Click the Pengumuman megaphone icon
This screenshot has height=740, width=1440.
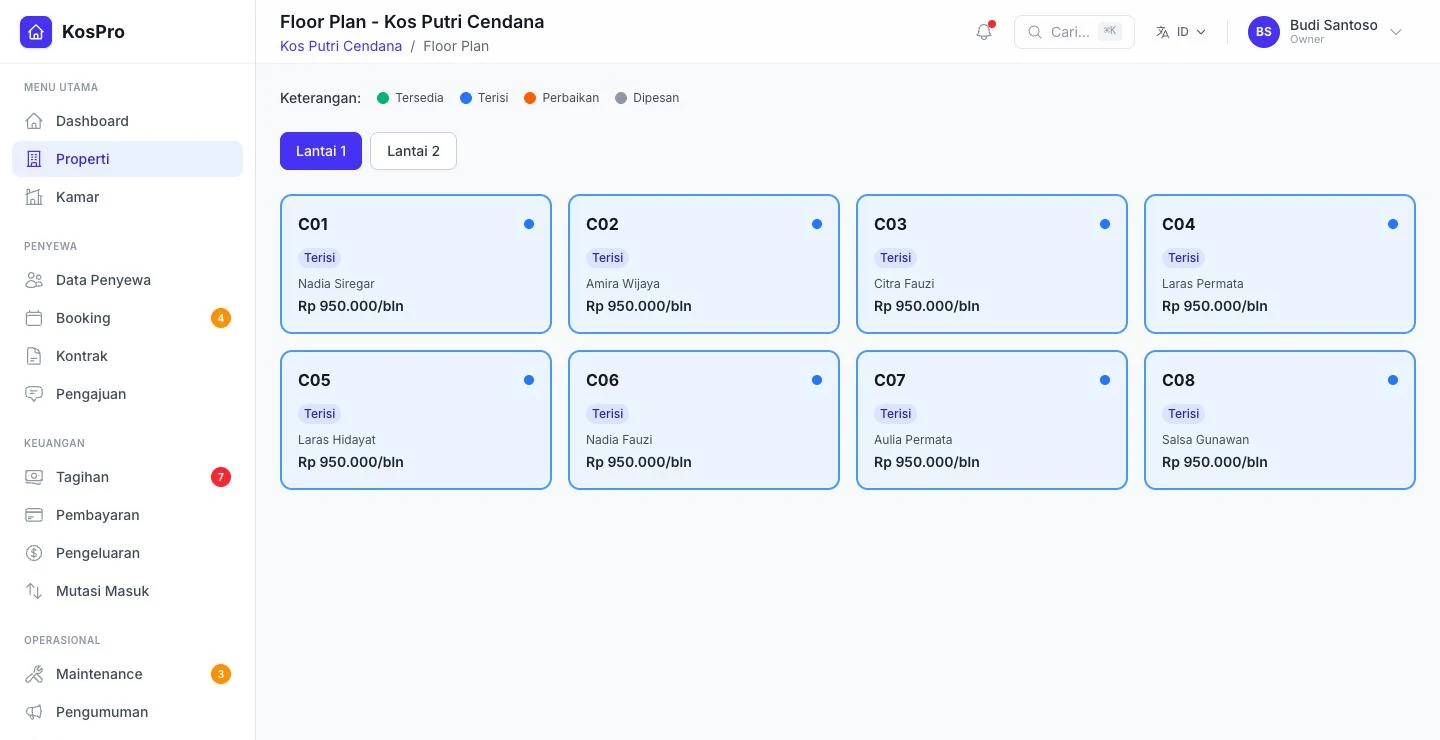[34, 712]
